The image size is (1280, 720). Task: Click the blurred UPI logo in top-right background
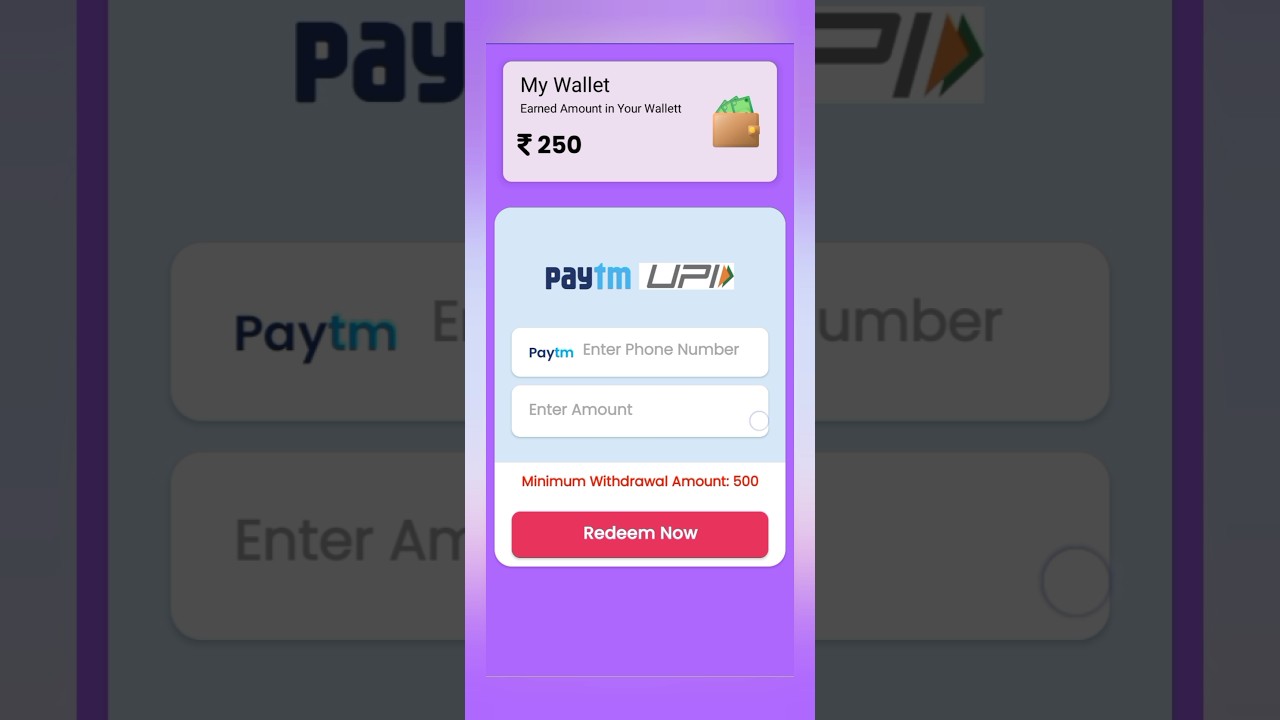(x=900, y=56)
